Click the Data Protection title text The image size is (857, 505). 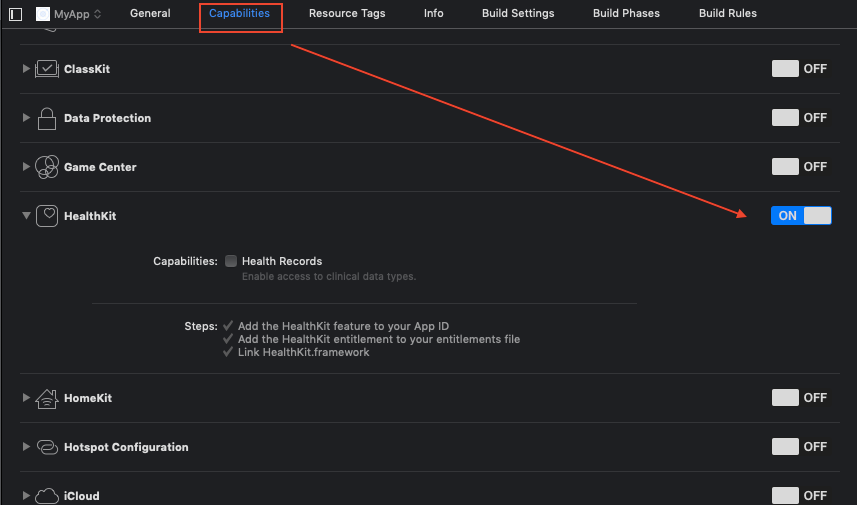point(108,118)
